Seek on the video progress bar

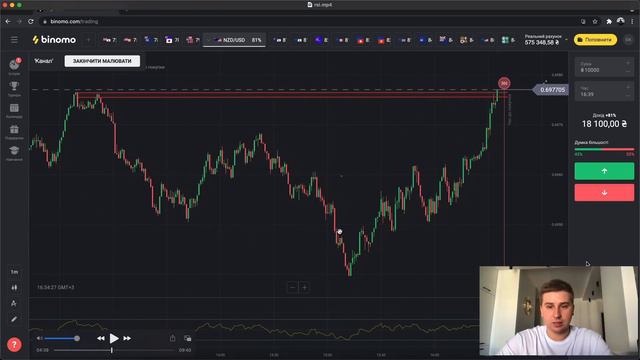click(114, 350)
